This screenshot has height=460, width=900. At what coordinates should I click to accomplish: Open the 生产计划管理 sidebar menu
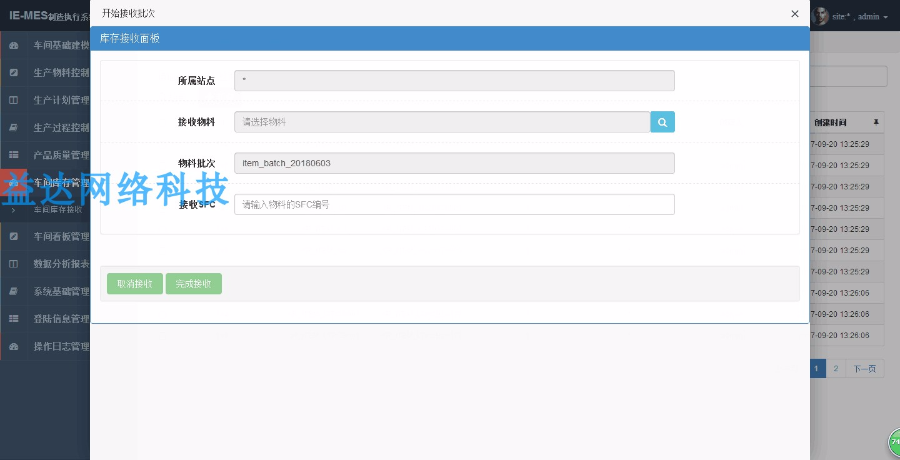45,100
